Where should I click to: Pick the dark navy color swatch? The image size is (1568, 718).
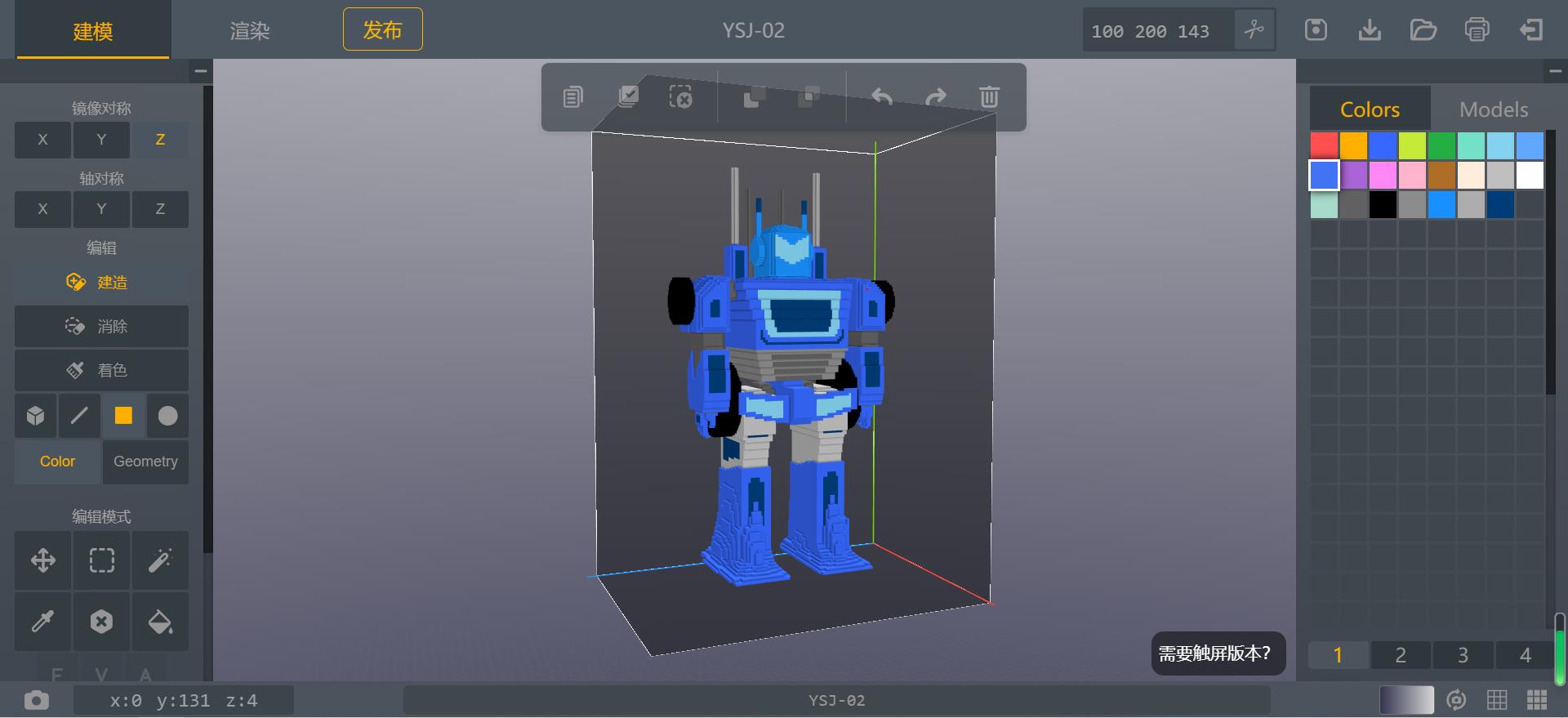click(x=1500, y=204)
